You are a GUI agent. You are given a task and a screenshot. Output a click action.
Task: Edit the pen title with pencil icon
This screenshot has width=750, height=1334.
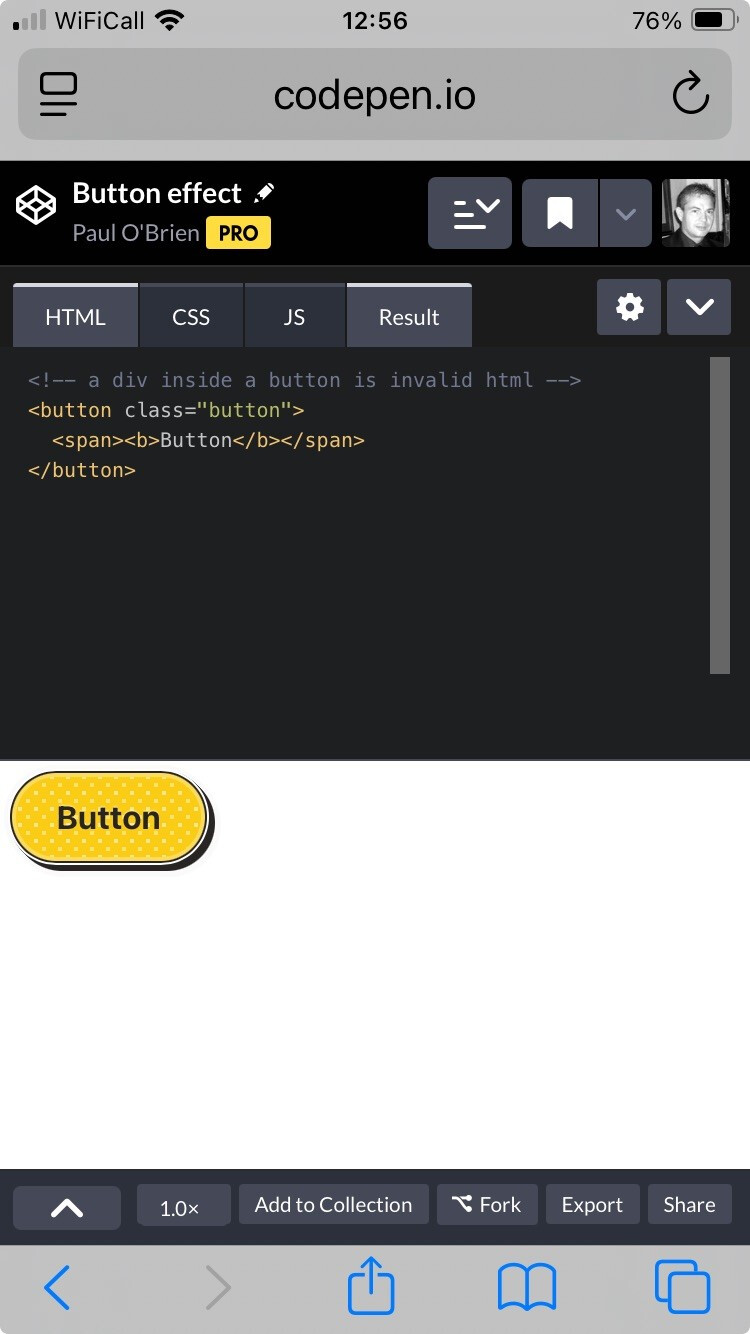(264, 192)
